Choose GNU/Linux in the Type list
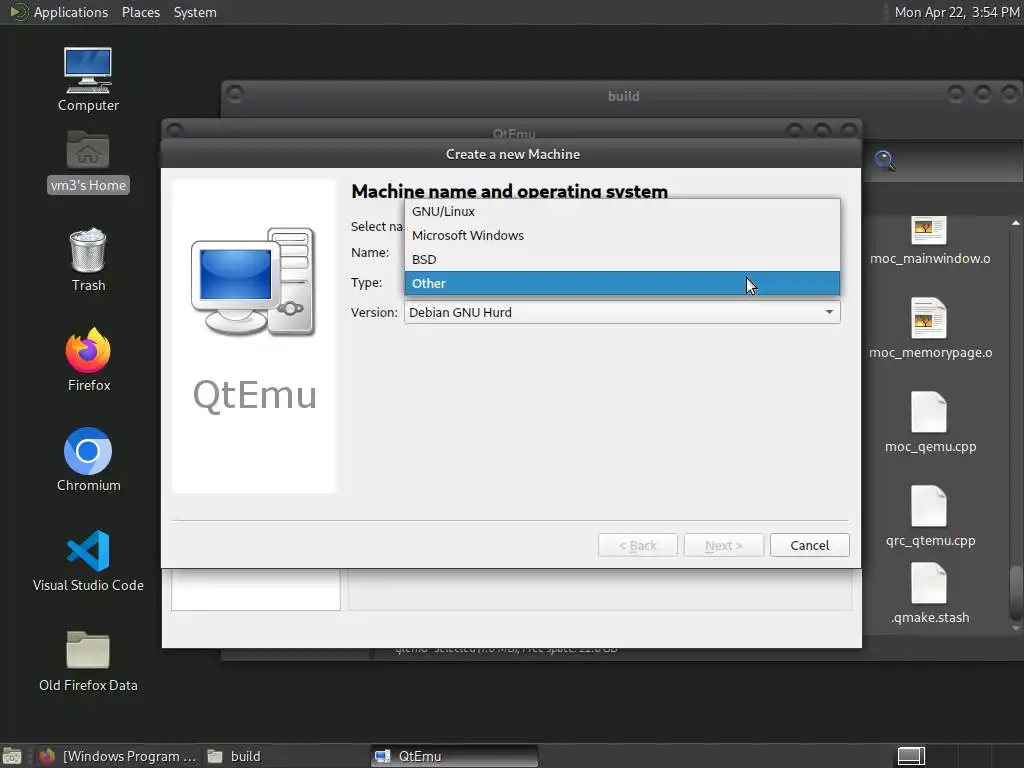The image size is (1024, 768). [x=622, y=212]
